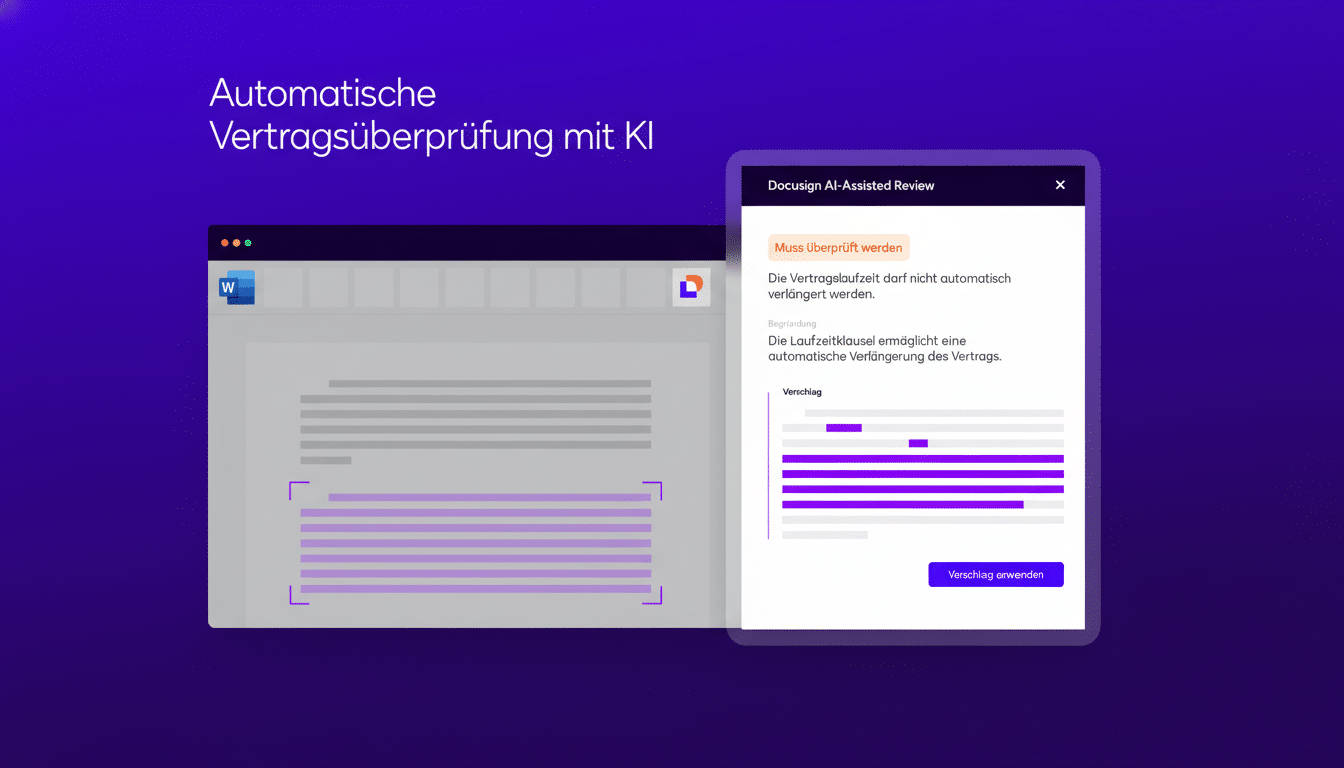Click the last ribbon icon before Docusign

click(647, 287)
